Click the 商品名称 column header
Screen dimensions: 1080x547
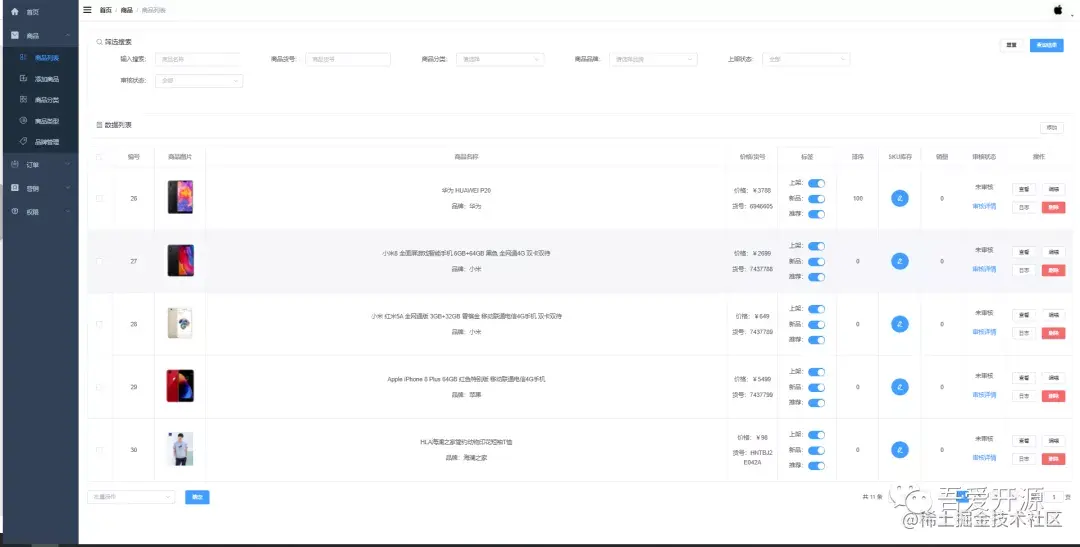coord(466,157)
